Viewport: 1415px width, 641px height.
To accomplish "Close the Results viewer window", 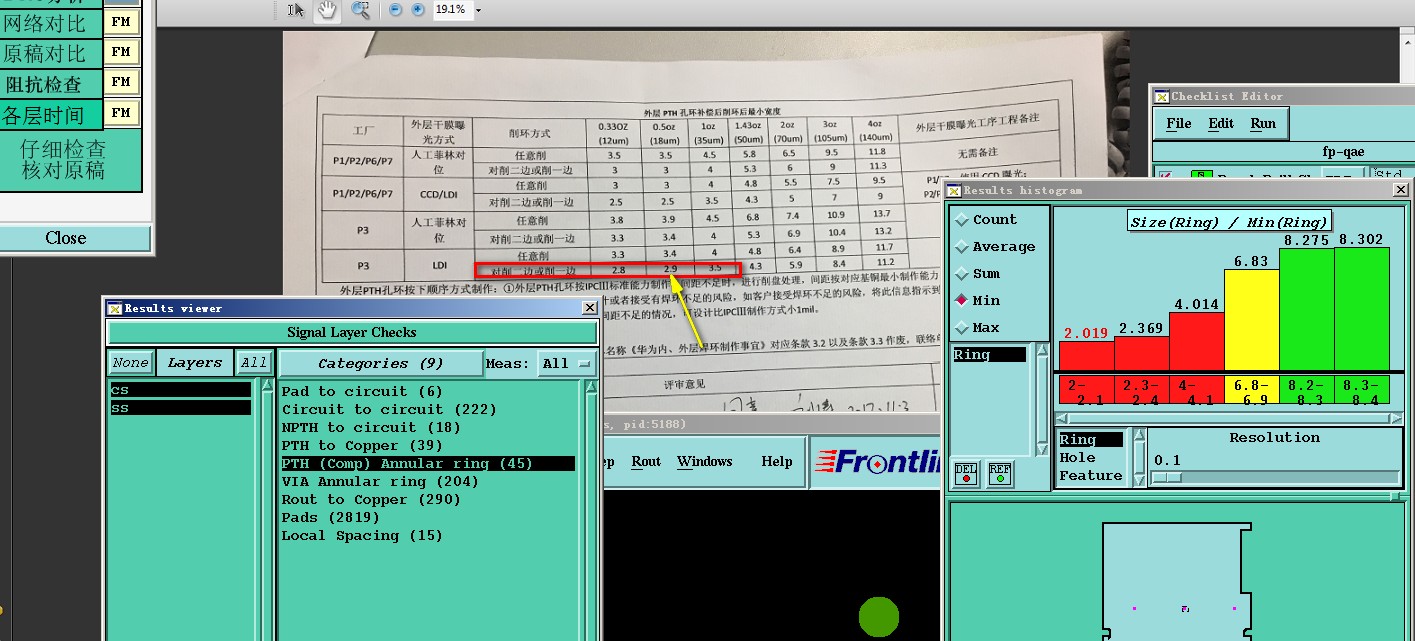I will pyautogui.click(x=590, y=309).
